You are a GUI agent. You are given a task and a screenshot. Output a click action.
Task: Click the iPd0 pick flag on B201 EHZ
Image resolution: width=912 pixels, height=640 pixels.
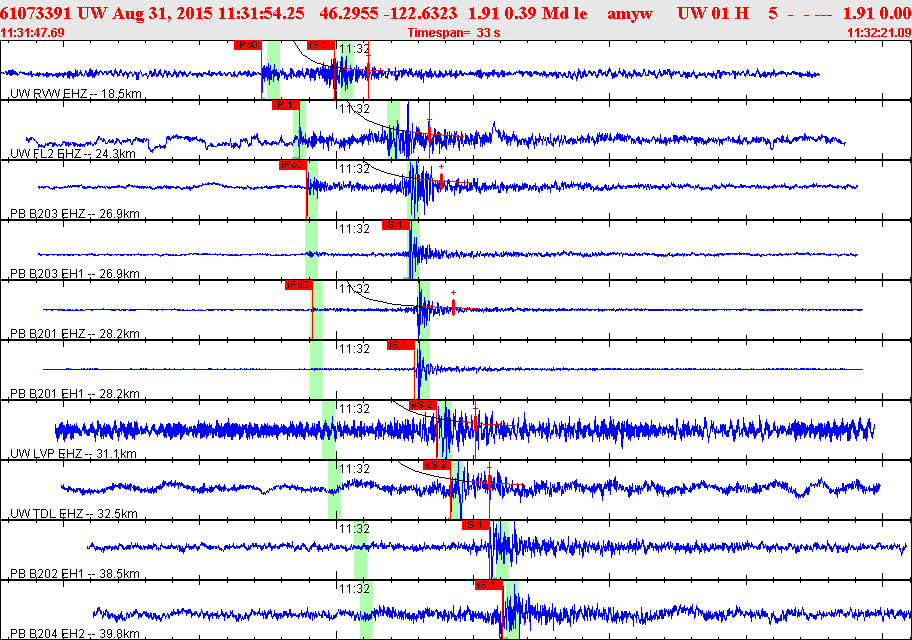pos(299,285)
